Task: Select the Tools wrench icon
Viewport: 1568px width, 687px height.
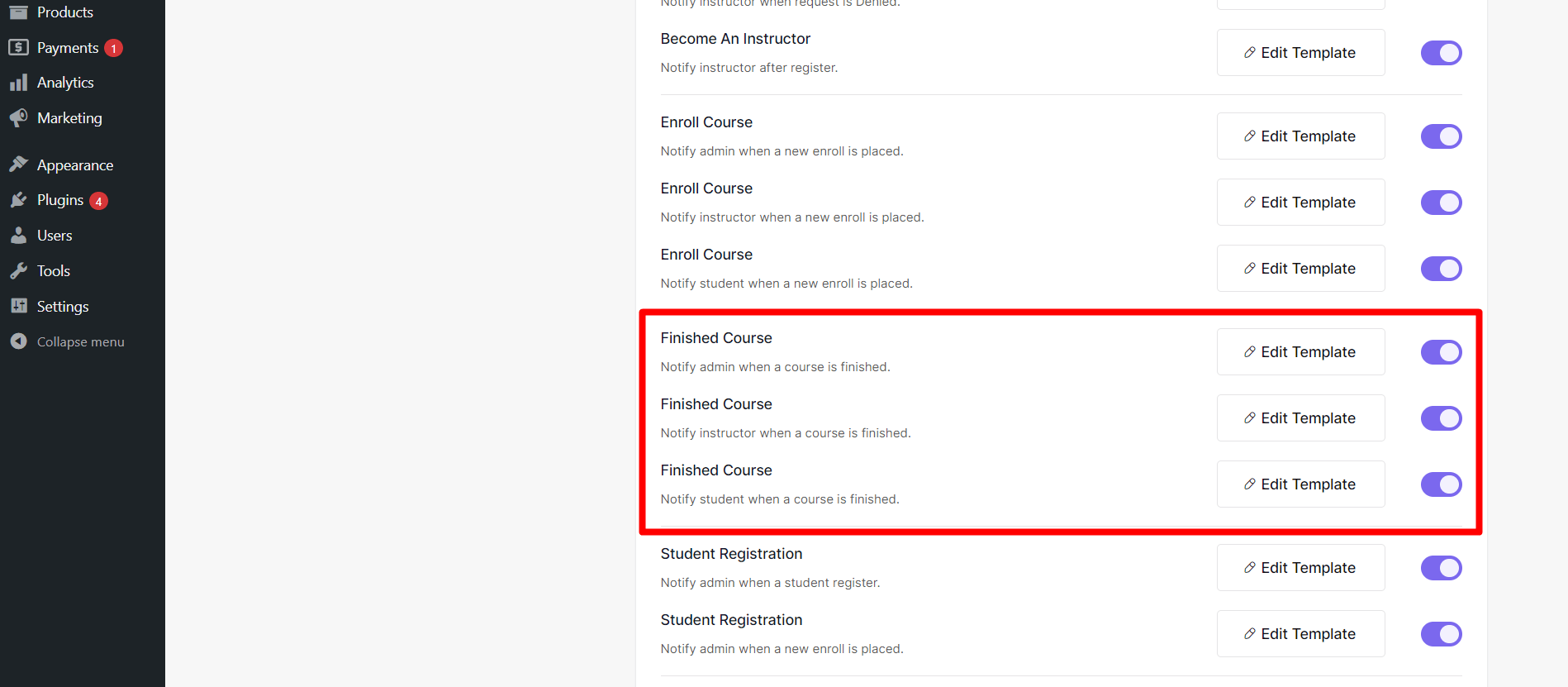Action: pyautogui.click(x=18, y=270)
